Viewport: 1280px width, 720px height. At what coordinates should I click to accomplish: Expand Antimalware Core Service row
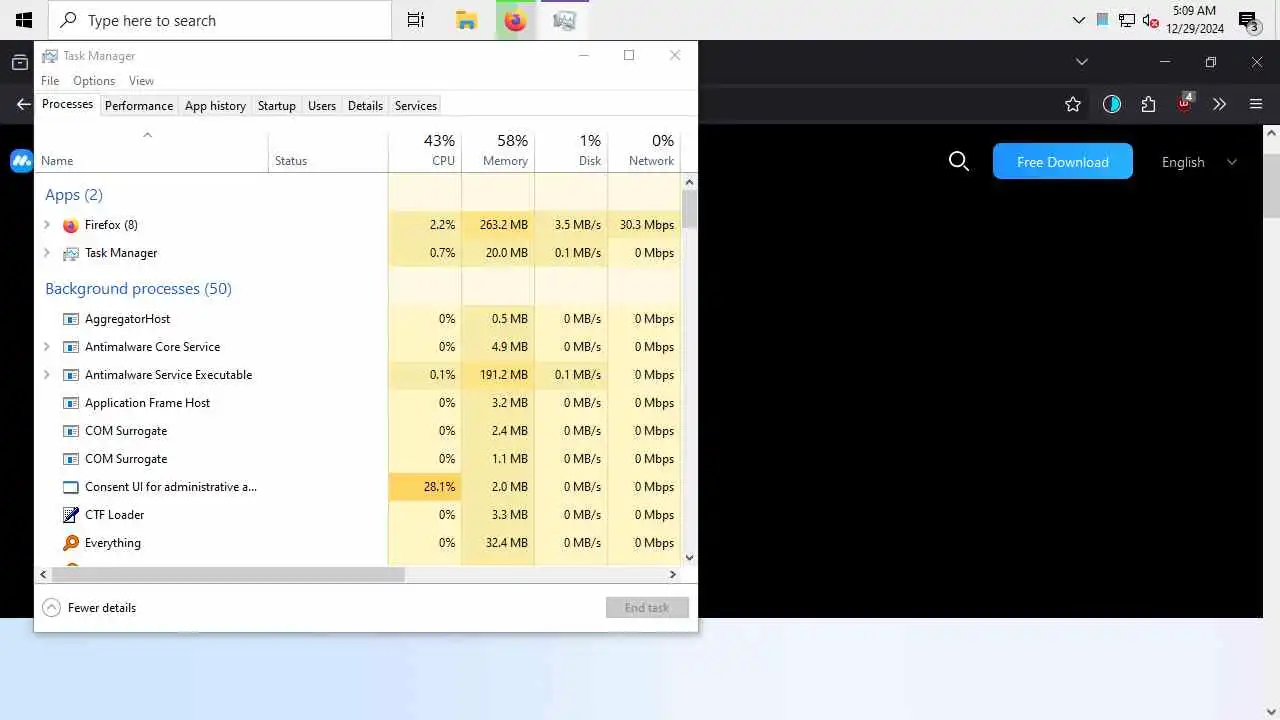47,347
